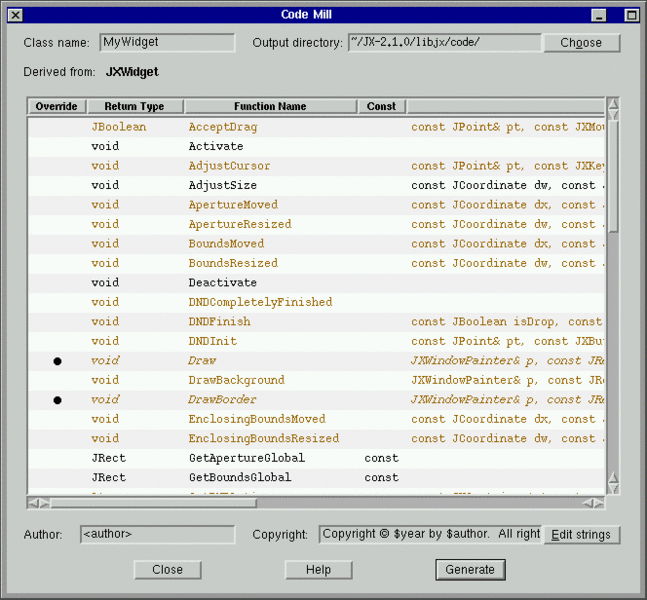Click the vertical scrollbar's top up arrow
This screenshot has width=647, height=600.
(614, 103)
